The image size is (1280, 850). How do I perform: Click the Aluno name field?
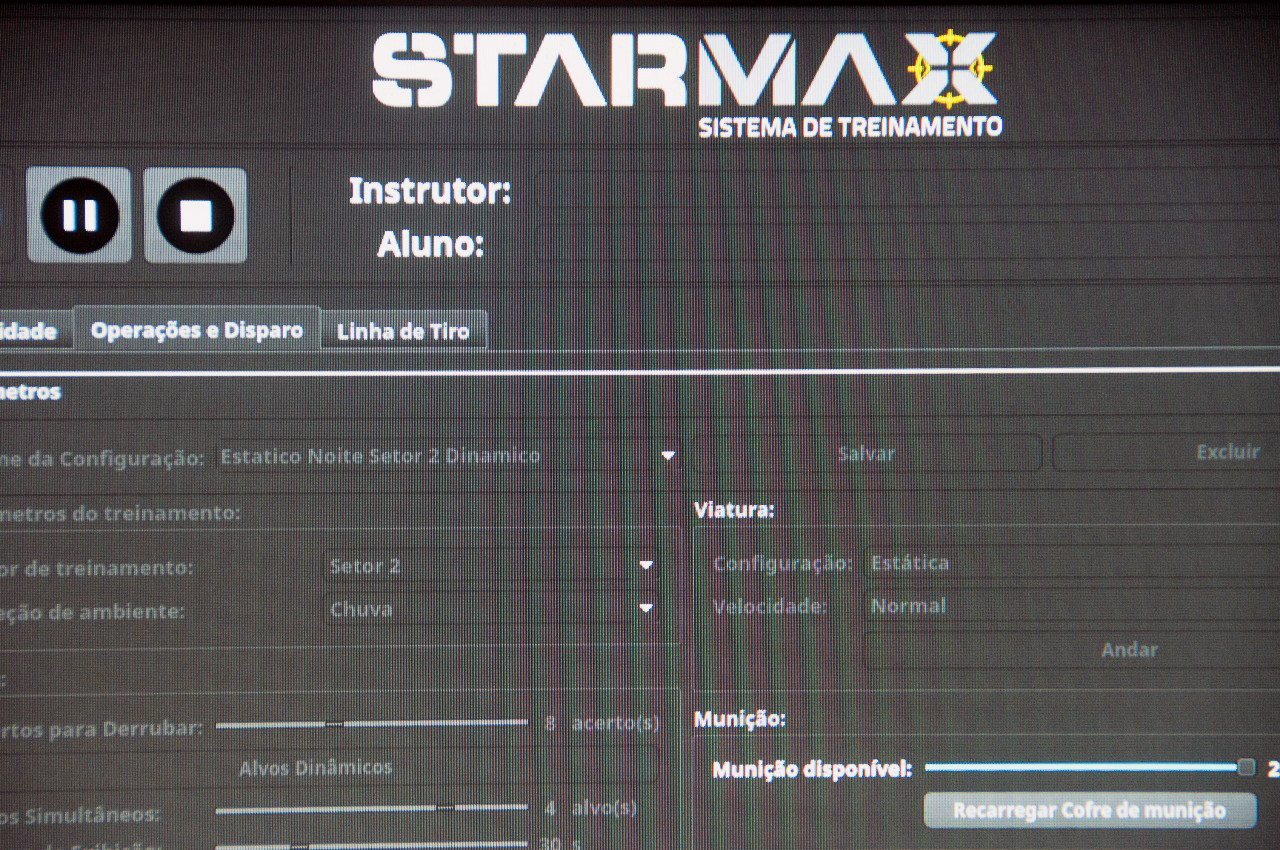point(907,243)
